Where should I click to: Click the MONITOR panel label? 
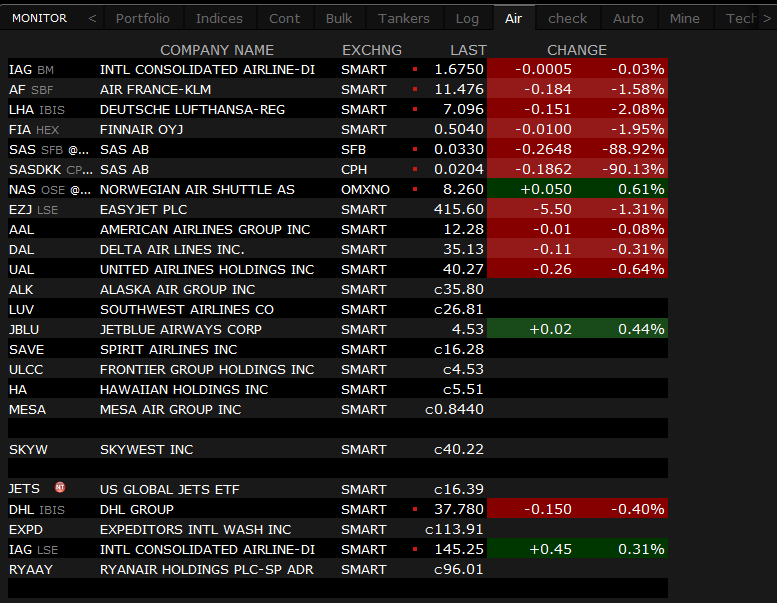39,18
